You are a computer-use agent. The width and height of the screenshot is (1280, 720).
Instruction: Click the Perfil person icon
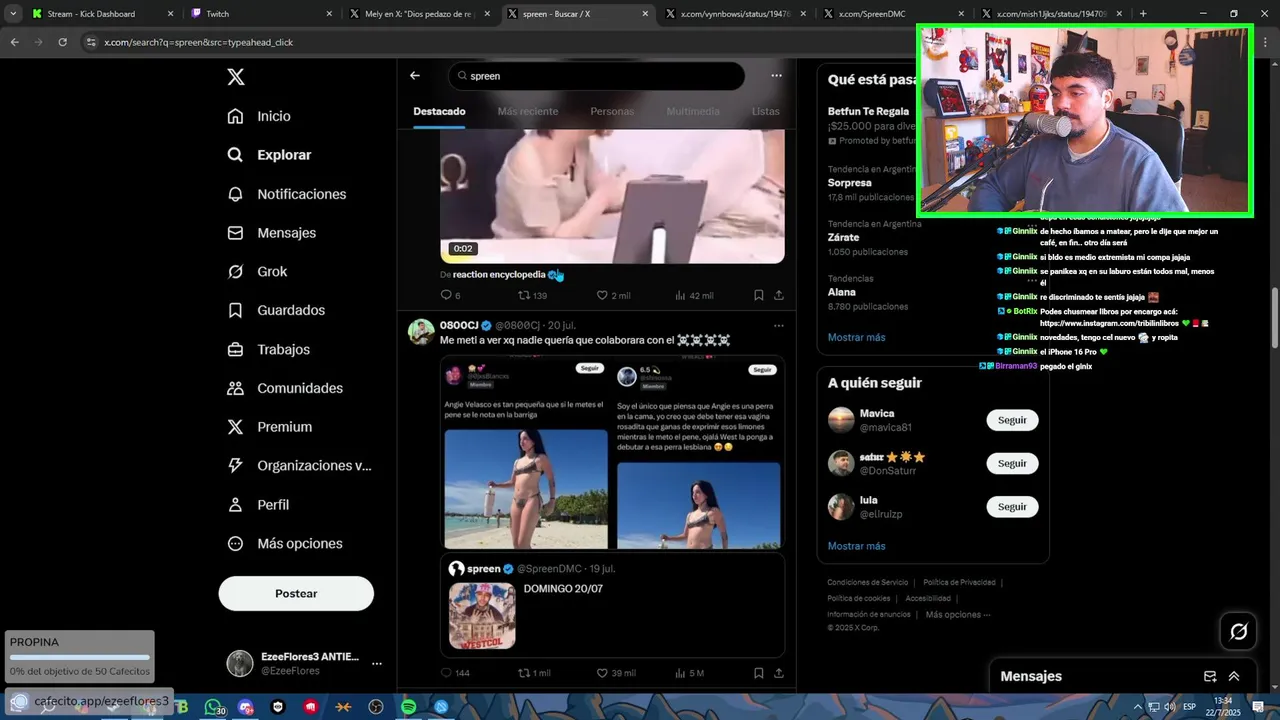click(x=235, y=505)
